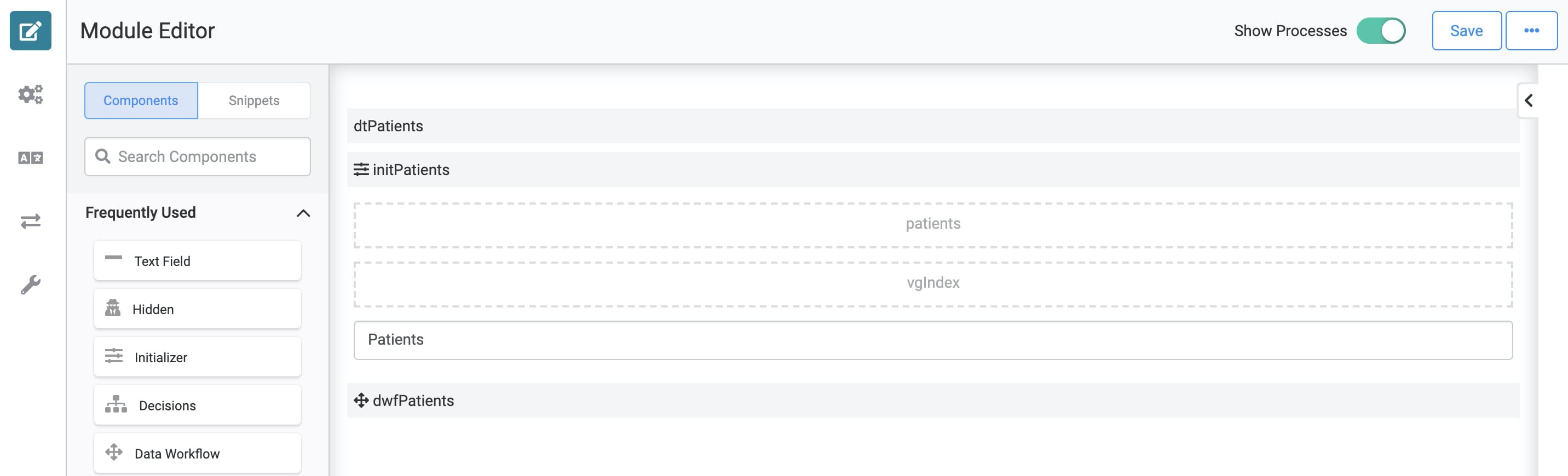1568x476 pixels.
Task: Expand the right side panel arrow
Action: [x=1528, y=100]
